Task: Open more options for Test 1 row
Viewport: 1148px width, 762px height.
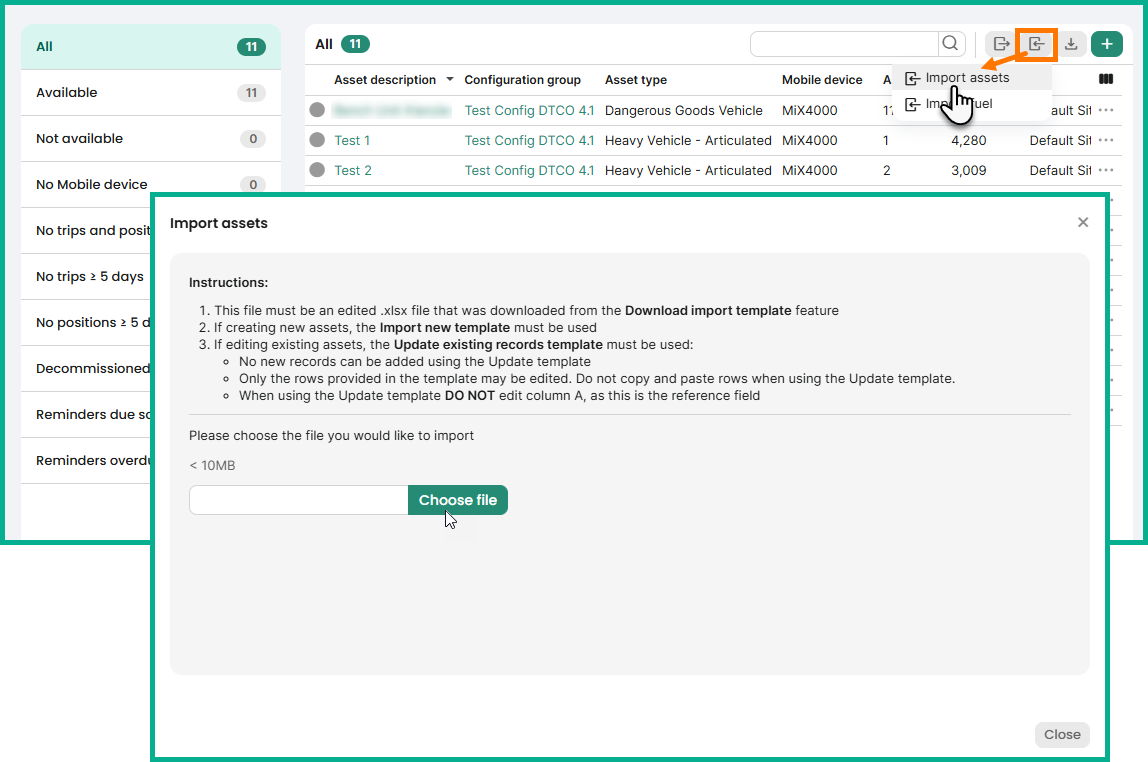Action: coord(1106,140)
